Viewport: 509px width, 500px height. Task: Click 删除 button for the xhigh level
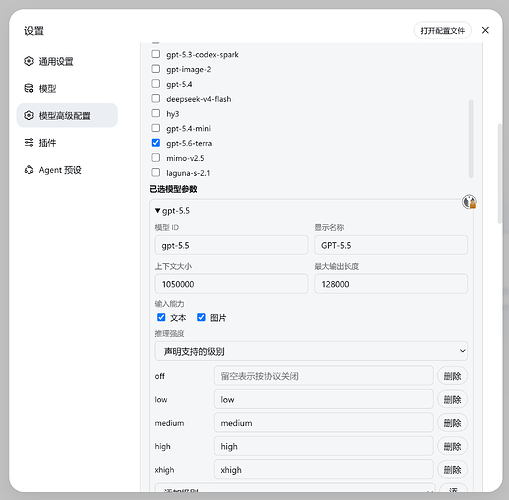click(452, 470)
